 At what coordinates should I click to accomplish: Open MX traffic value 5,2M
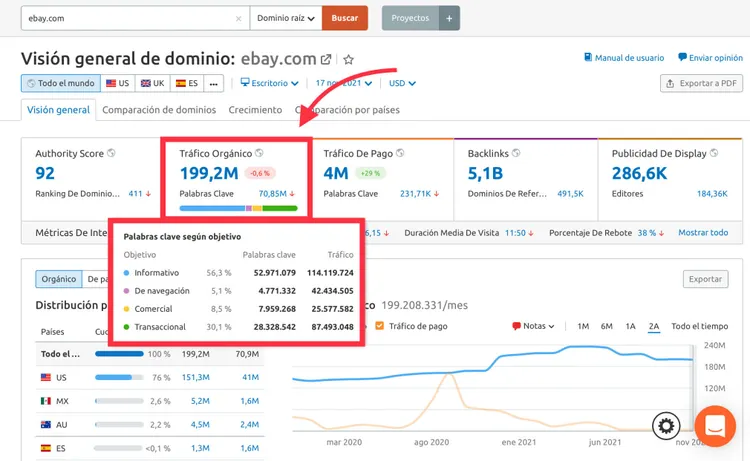click(x=200, y=401)
